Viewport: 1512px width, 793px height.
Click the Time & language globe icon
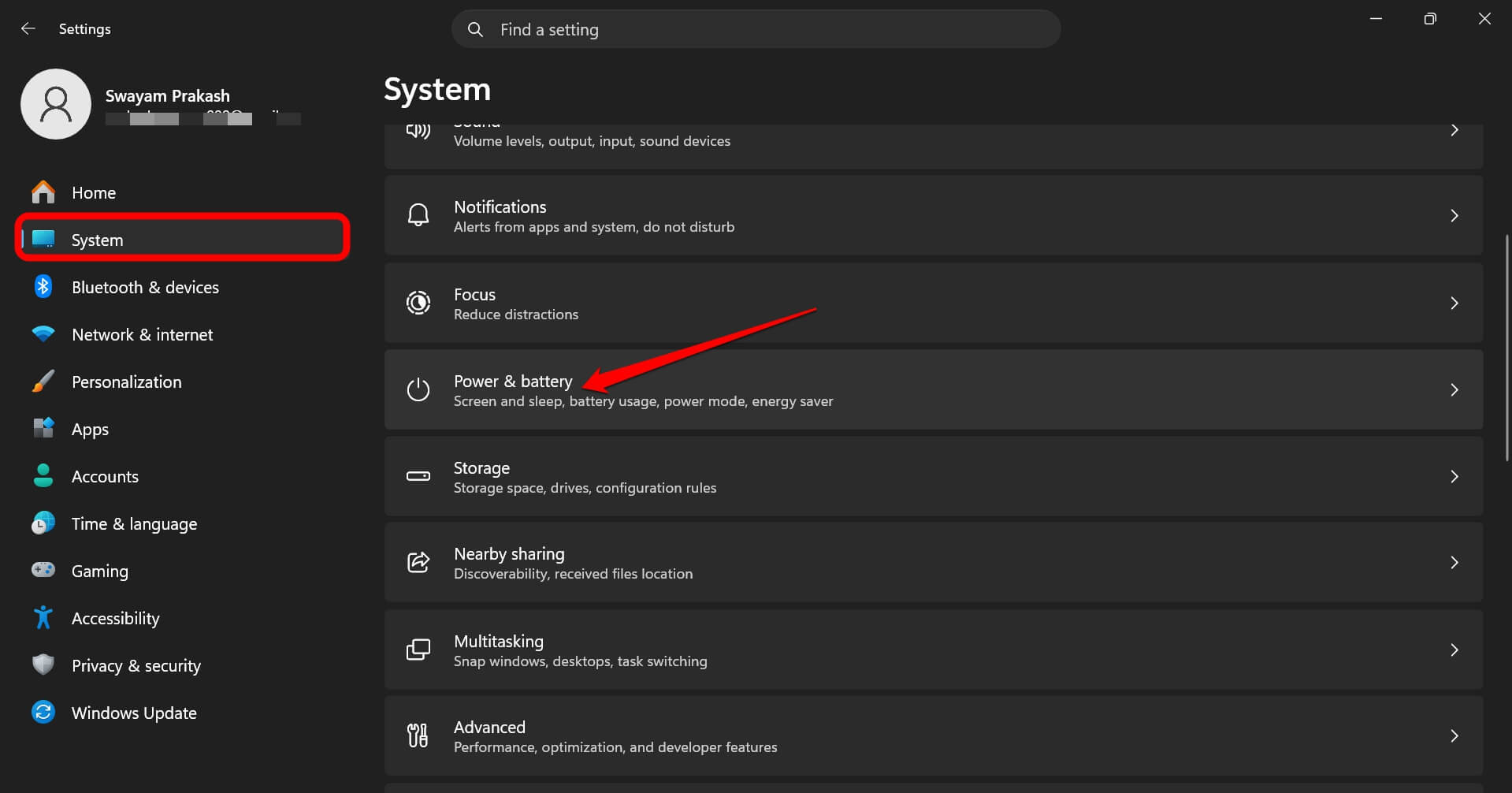[43, 523]
